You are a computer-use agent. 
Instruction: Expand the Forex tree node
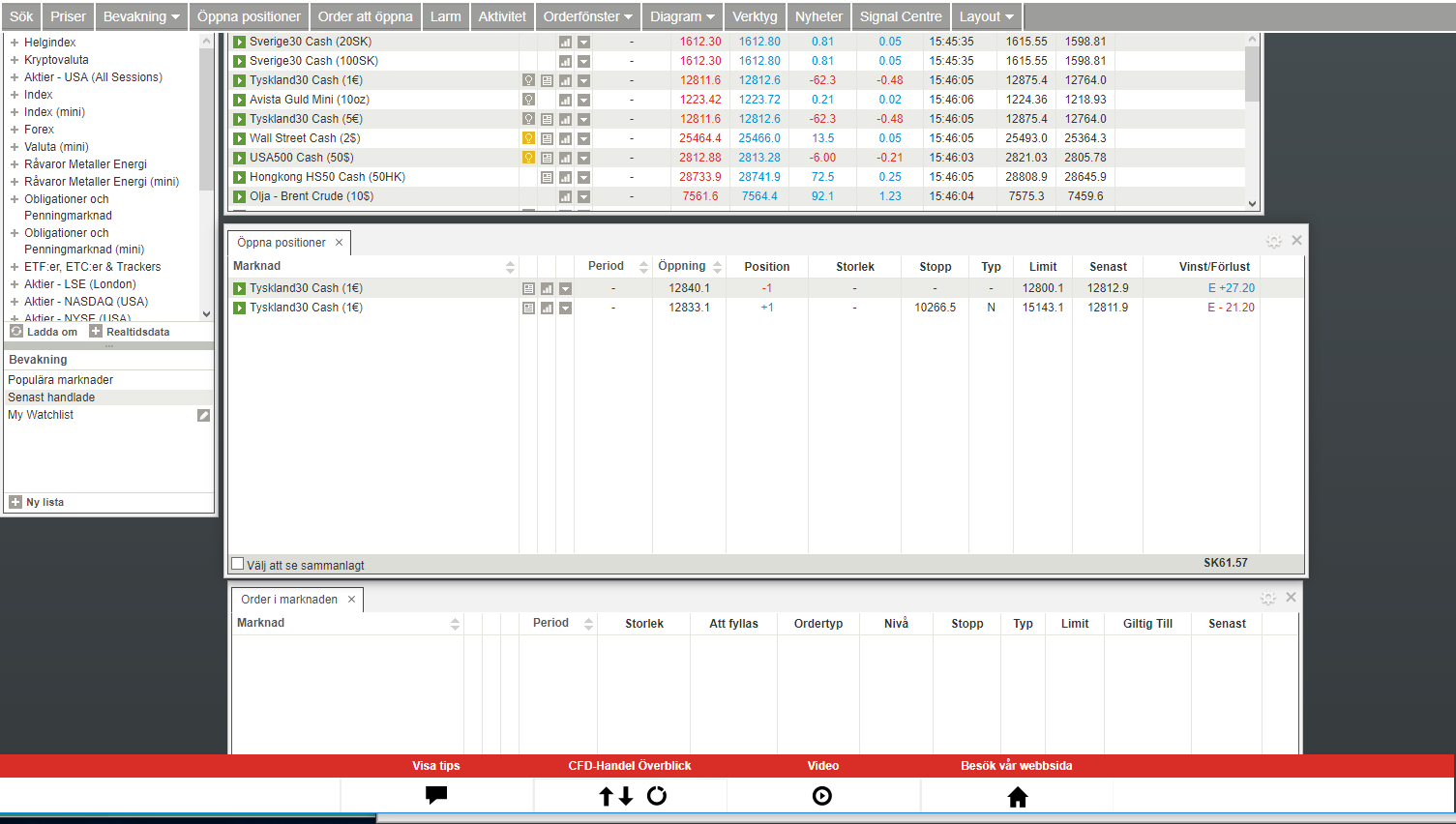(15, 130)
